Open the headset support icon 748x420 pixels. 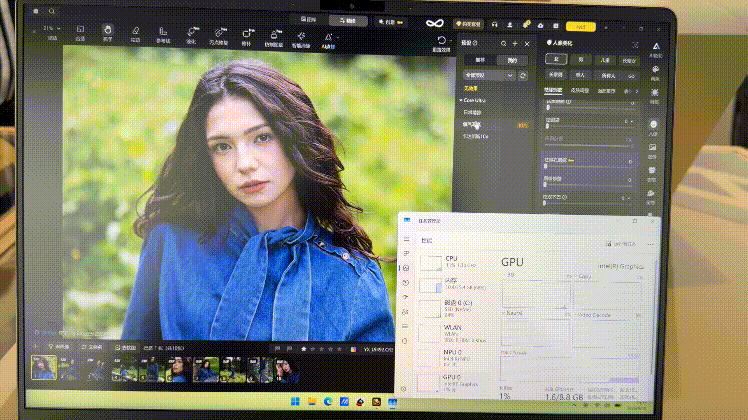click(495, 24)
